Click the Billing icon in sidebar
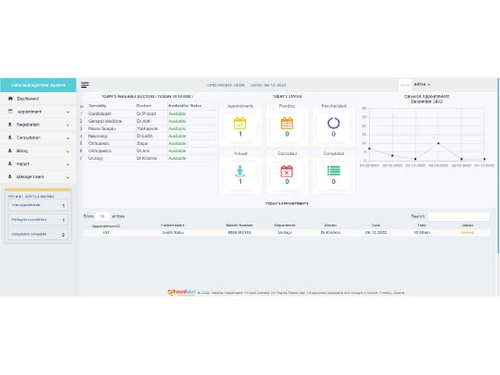This screenshot has width=500, height=375. pos(10,151)
